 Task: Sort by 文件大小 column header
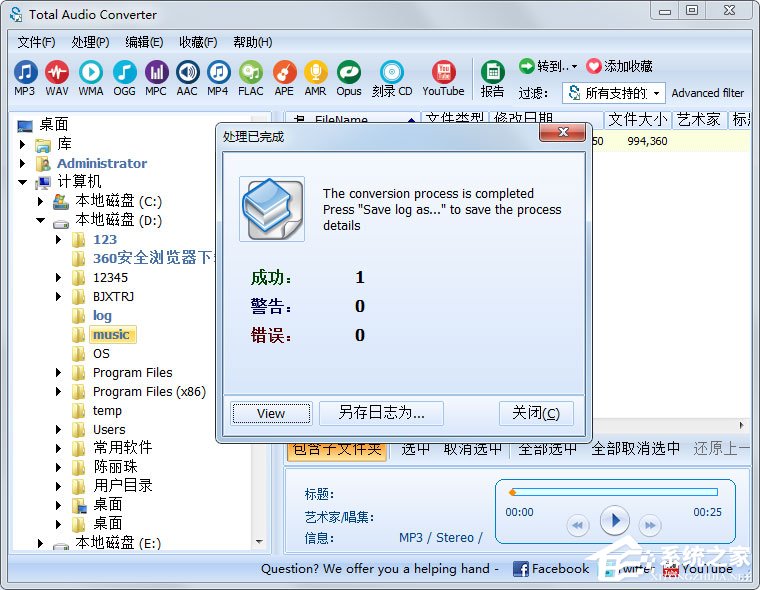click(x=638, y=119)
